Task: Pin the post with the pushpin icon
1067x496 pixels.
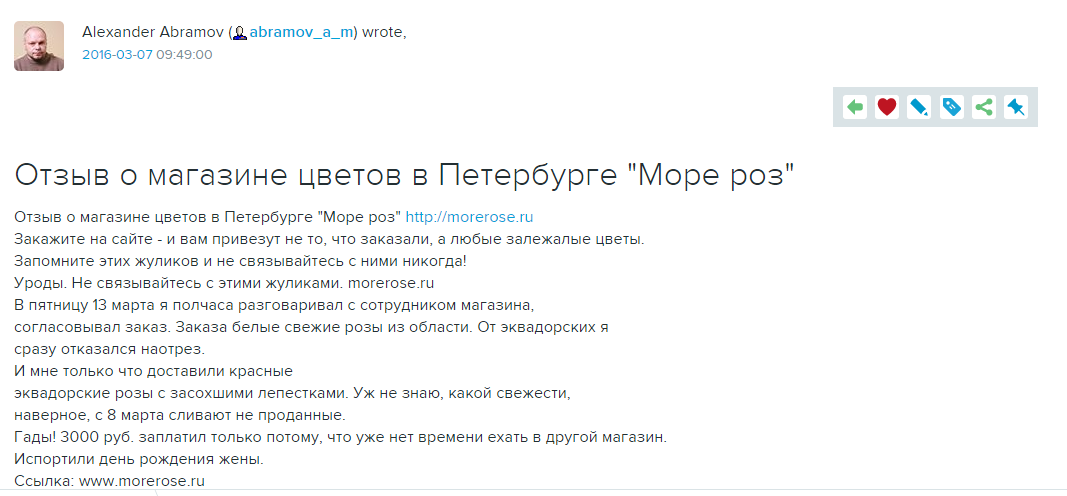Action: pos(1016,107)
